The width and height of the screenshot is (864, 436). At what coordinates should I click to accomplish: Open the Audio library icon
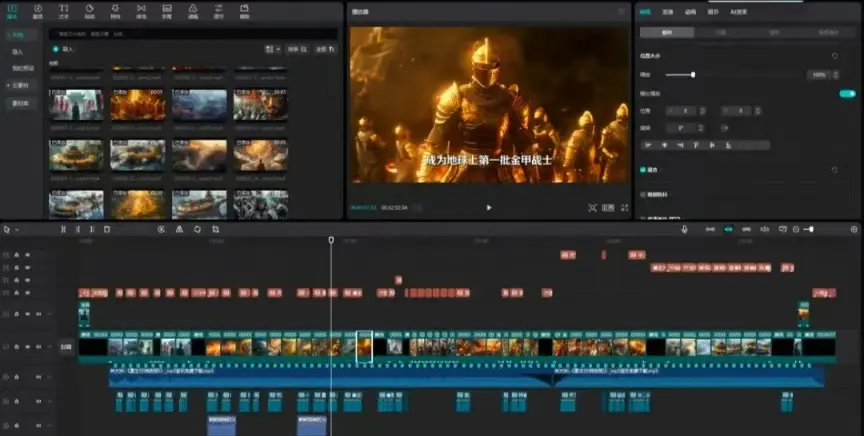tap(38, 11)
